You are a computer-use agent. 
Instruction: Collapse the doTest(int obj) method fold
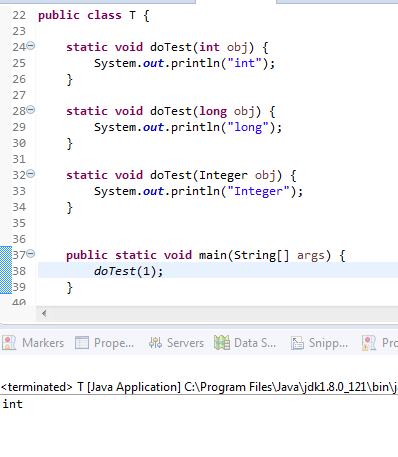30,45
